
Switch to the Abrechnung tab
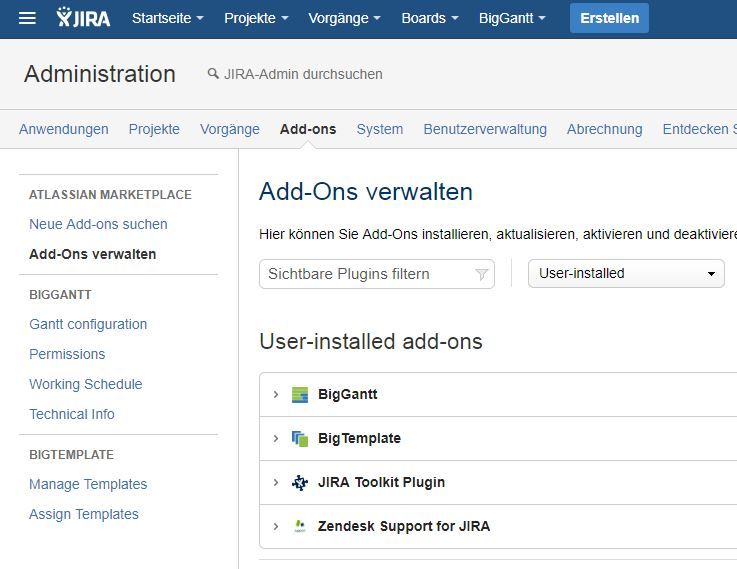(x=604, y=129)
